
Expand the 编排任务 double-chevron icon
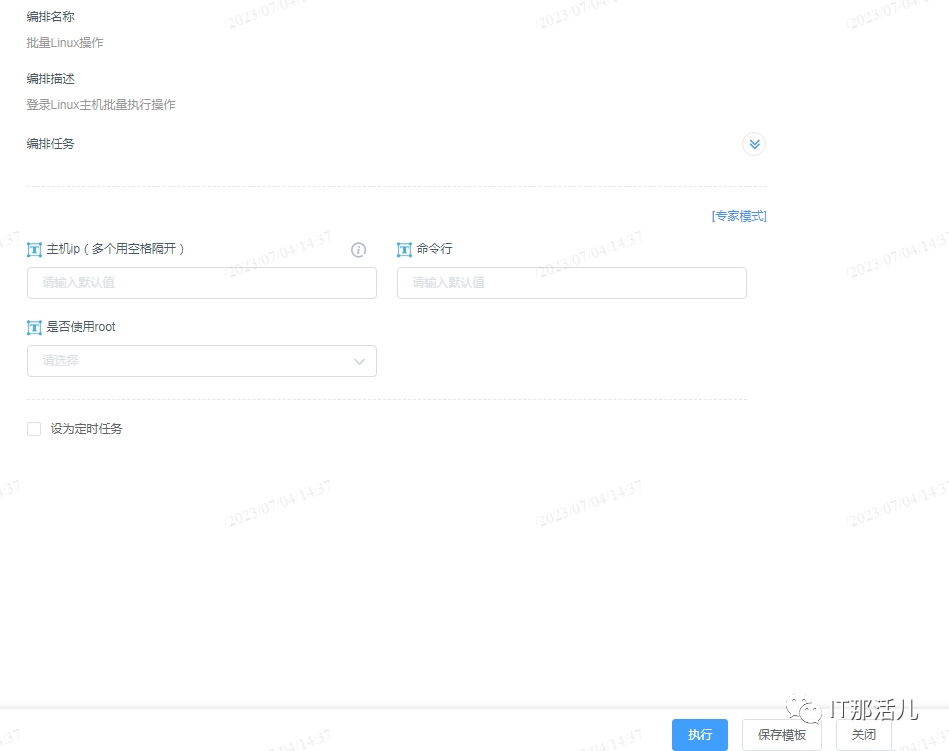pos(754,144)
